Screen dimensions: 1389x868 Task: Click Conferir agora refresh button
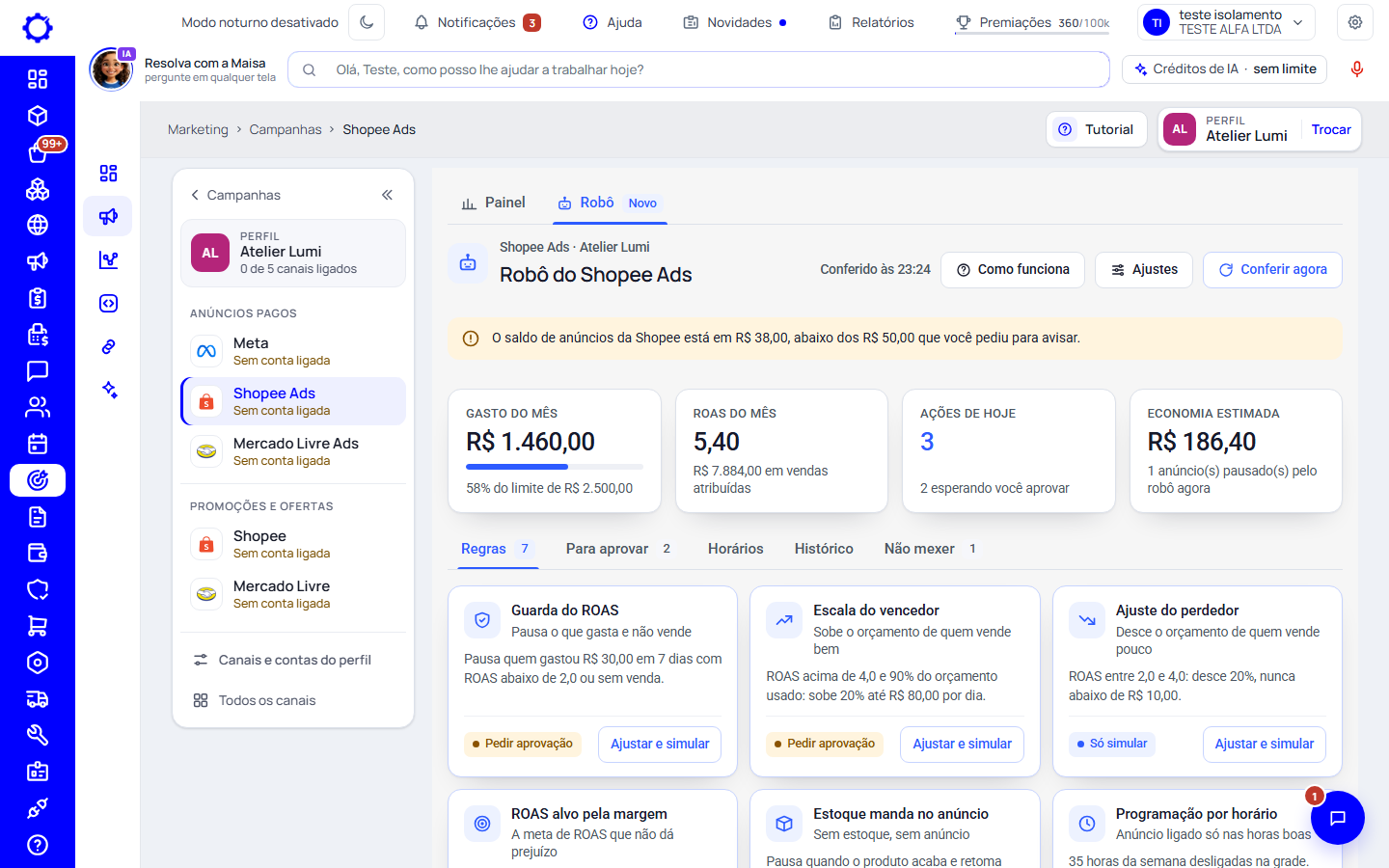pyautogui.click(x=1272, y=270)
